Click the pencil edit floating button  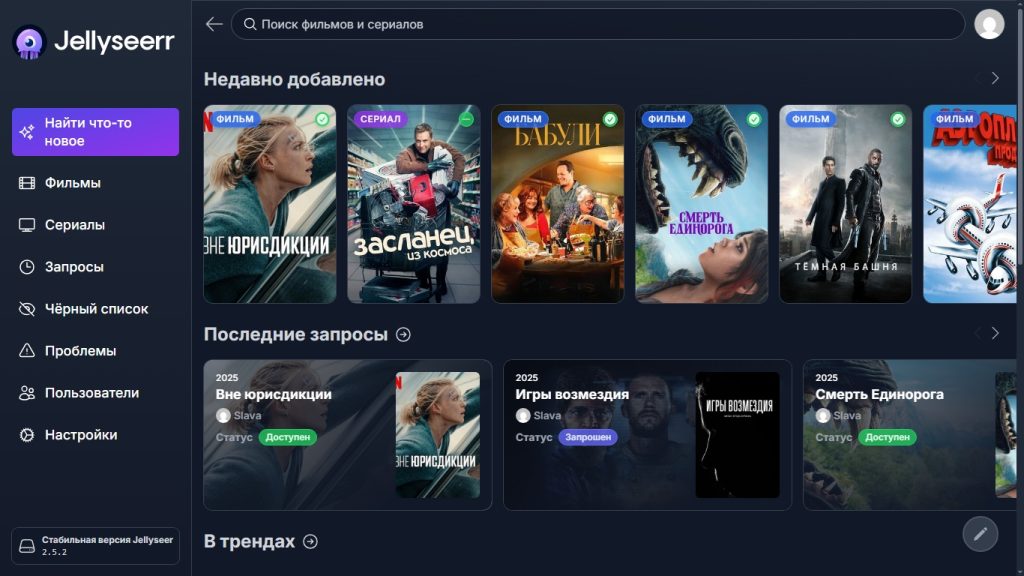coord(980,534)
